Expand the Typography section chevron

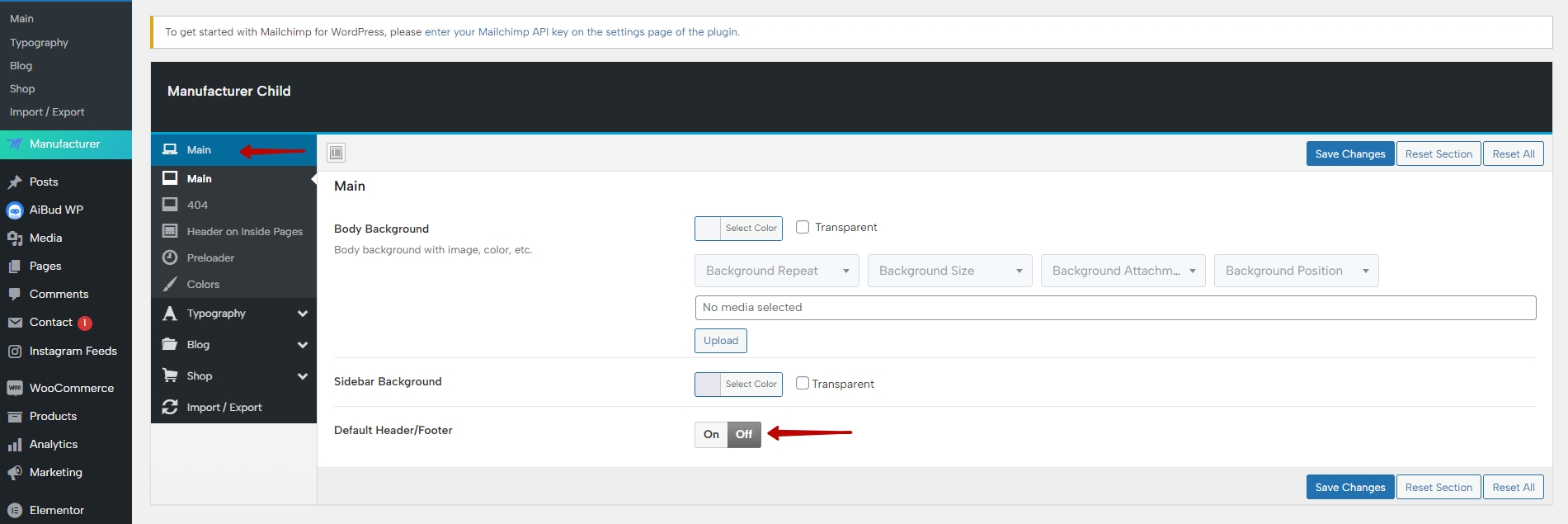(x=303, y=314)
